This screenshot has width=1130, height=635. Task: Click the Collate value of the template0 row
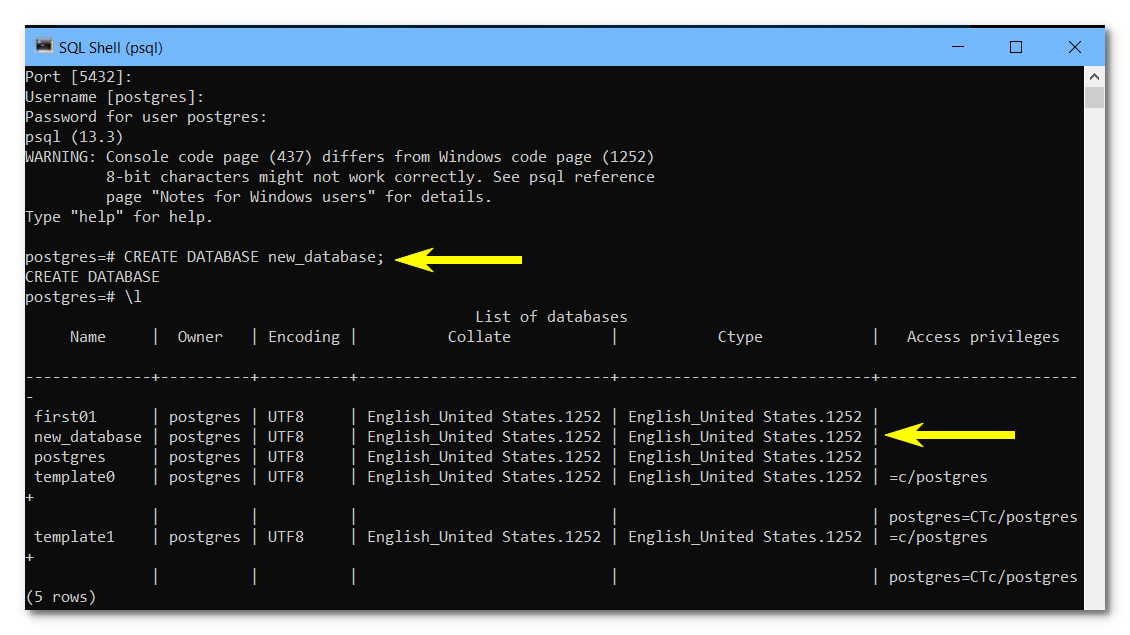(x=484, y=476)
